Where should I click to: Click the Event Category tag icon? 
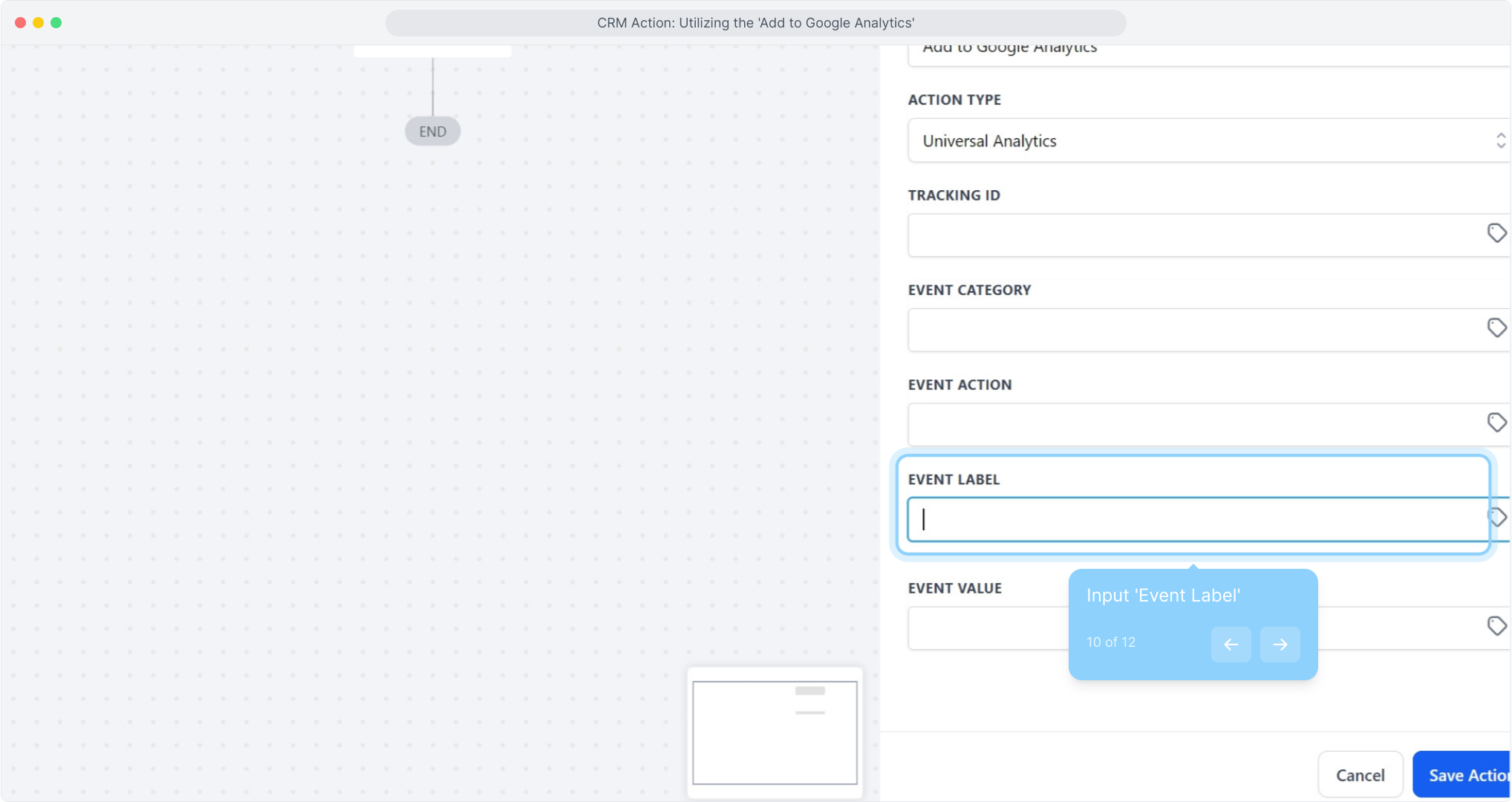coord(1496,327)
